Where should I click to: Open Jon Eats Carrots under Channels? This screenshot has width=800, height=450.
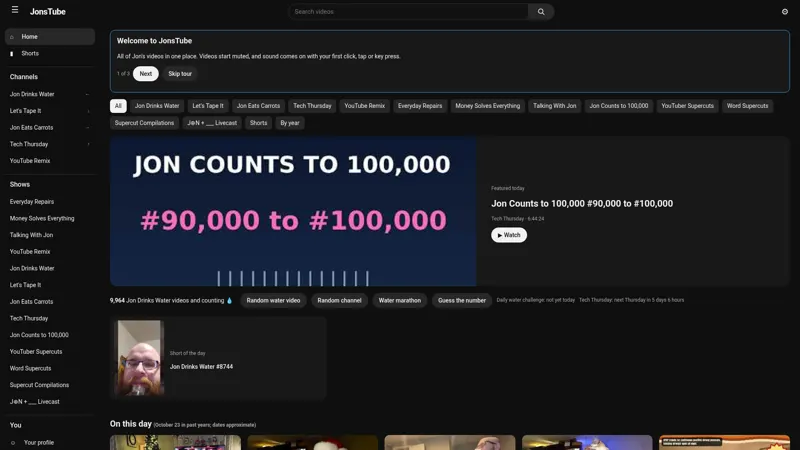(x=32, y=128)
